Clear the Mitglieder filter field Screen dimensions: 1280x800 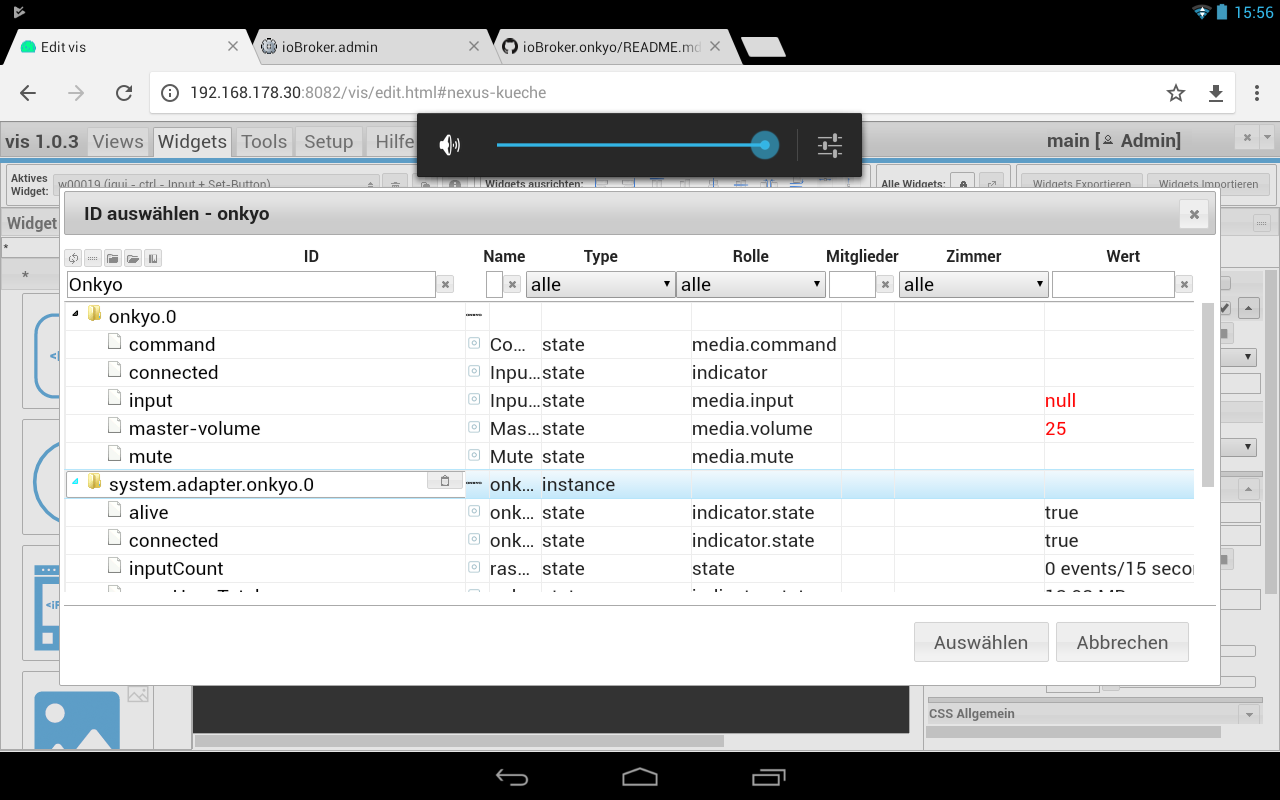coord(885,285)
